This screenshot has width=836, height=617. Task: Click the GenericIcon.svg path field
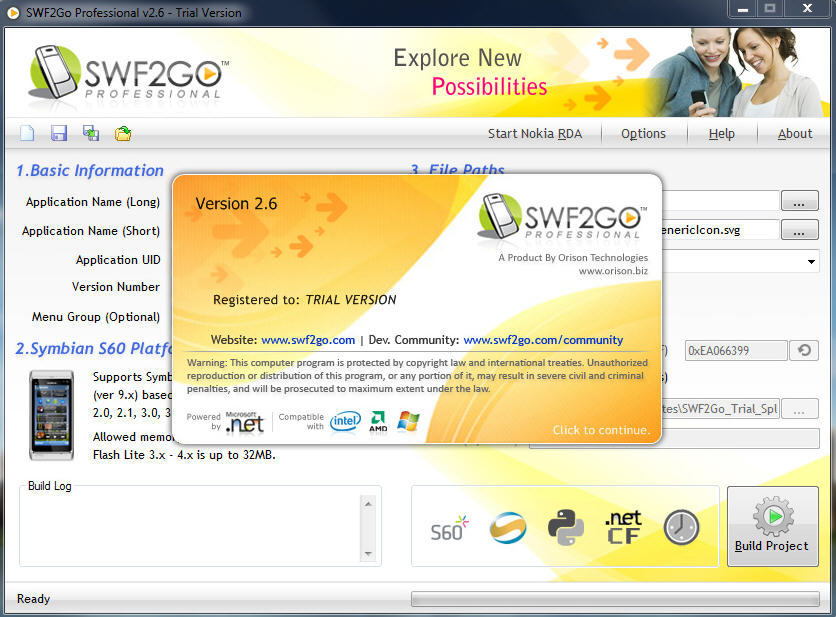click(720, 230)
